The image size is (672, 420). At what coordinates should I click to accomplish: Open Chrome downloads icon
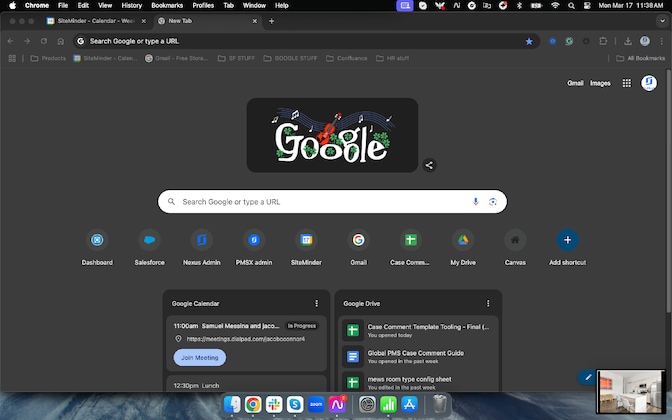tap(628, 41)
